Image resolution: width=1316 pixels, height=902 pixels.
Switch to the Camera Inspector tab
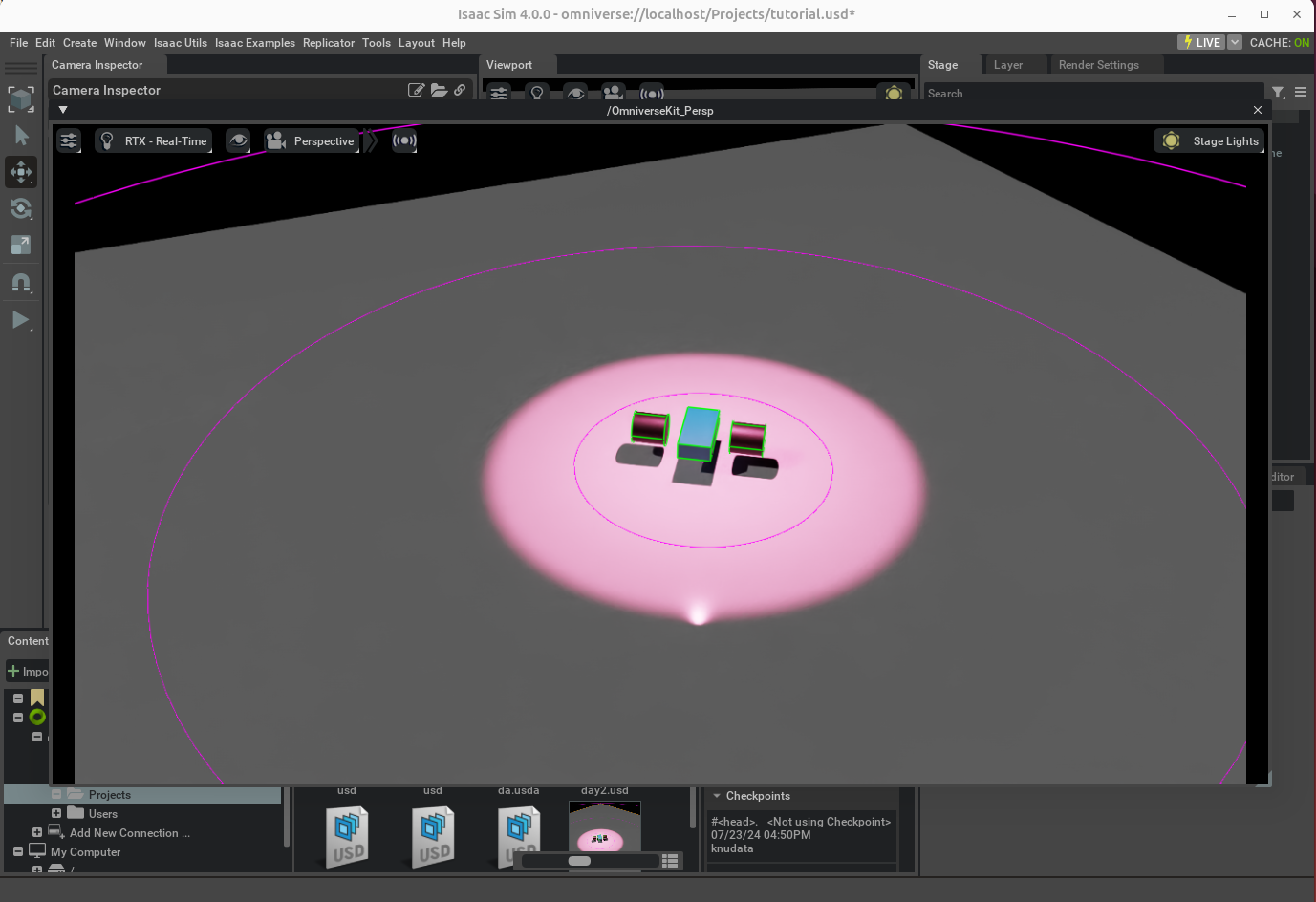[97, 65]
